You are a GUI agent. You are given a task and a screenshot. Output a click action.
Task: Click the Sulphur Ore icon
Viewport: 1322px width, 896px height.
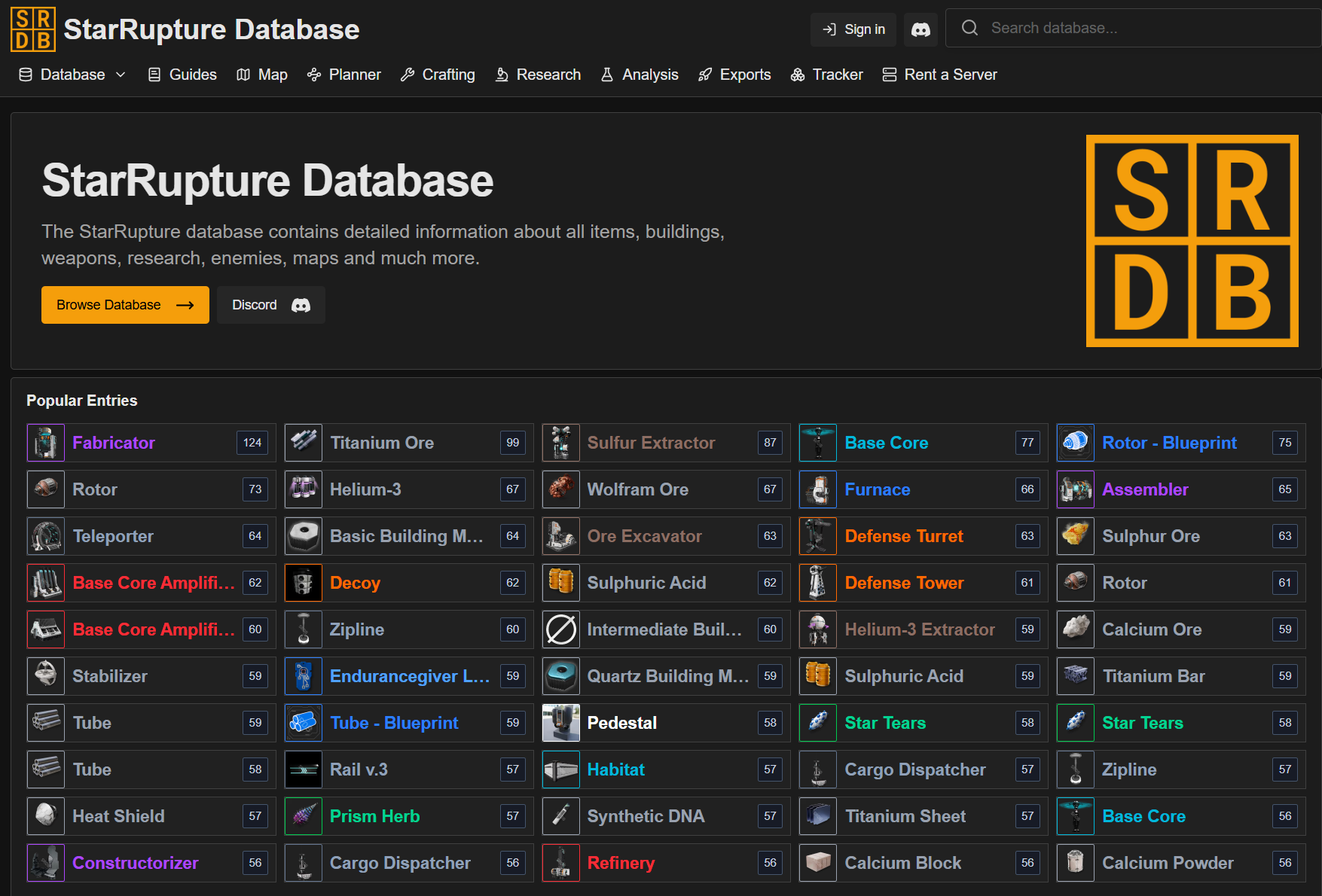pos(1076,536)
